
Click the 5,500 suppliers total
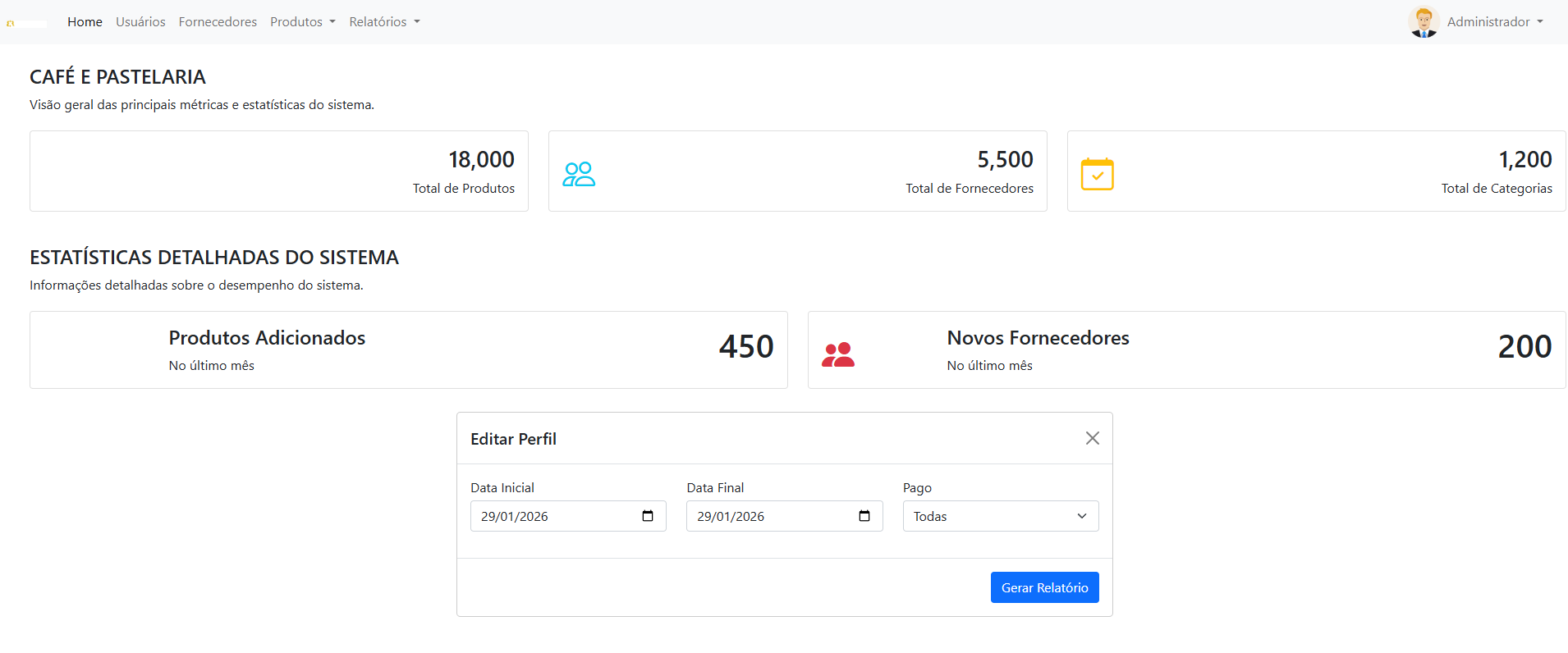tap(1005, 159)
